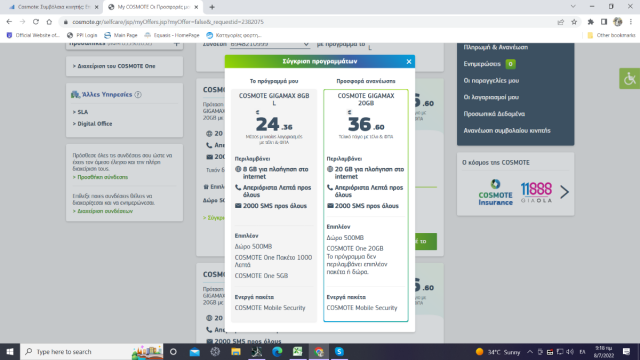Open the taskbar clock and date

(x=604, y=351)
